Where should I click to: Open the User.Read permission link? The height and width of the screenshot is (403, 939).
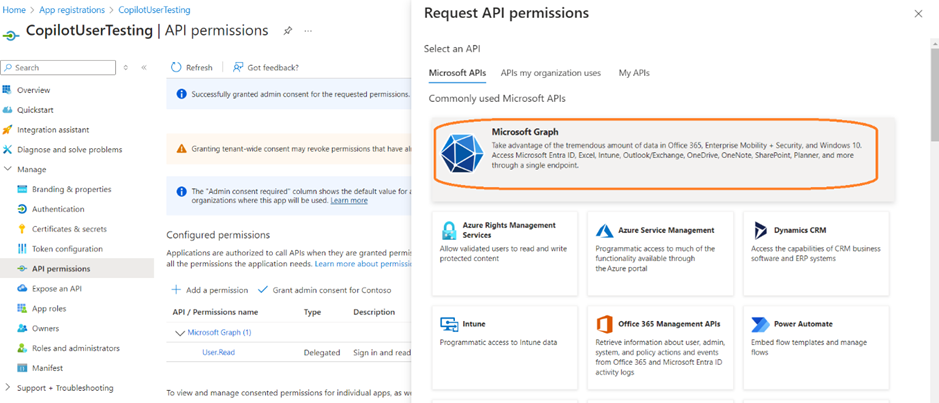click(x=218, y=352)
